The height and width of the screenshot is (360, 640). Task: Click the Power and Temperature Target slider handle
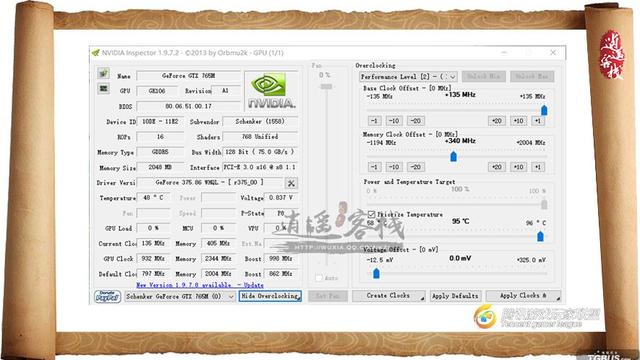(544, 204)
